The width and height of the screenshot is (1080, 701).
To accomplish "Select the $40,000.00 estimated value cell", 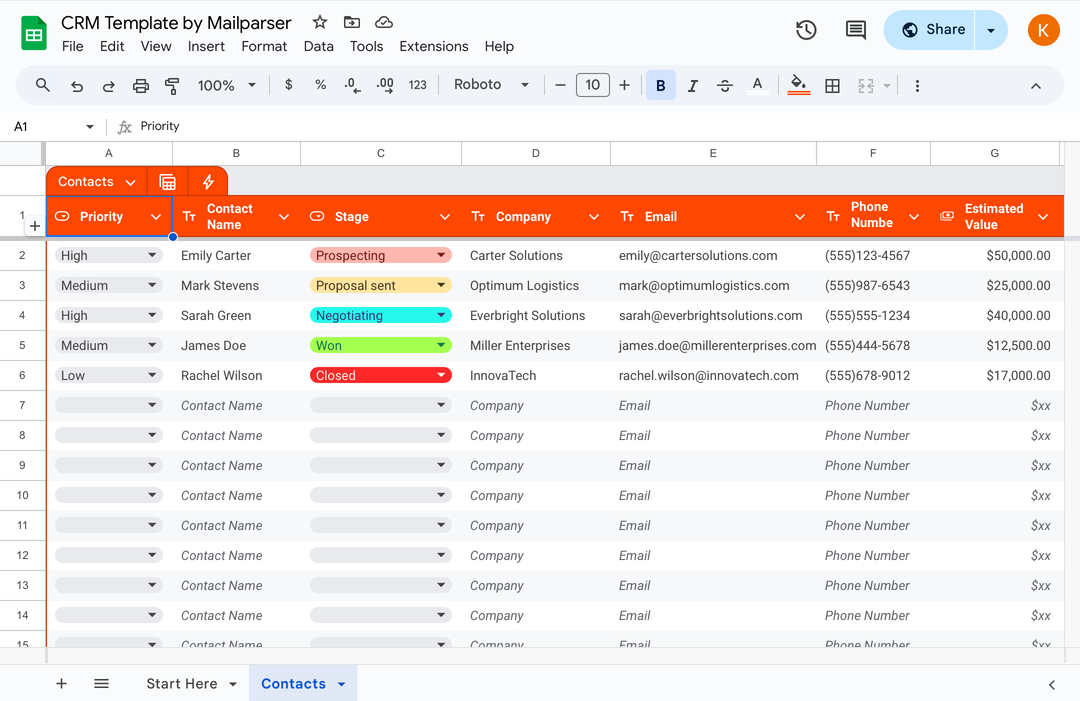I will tap(995, 315).
